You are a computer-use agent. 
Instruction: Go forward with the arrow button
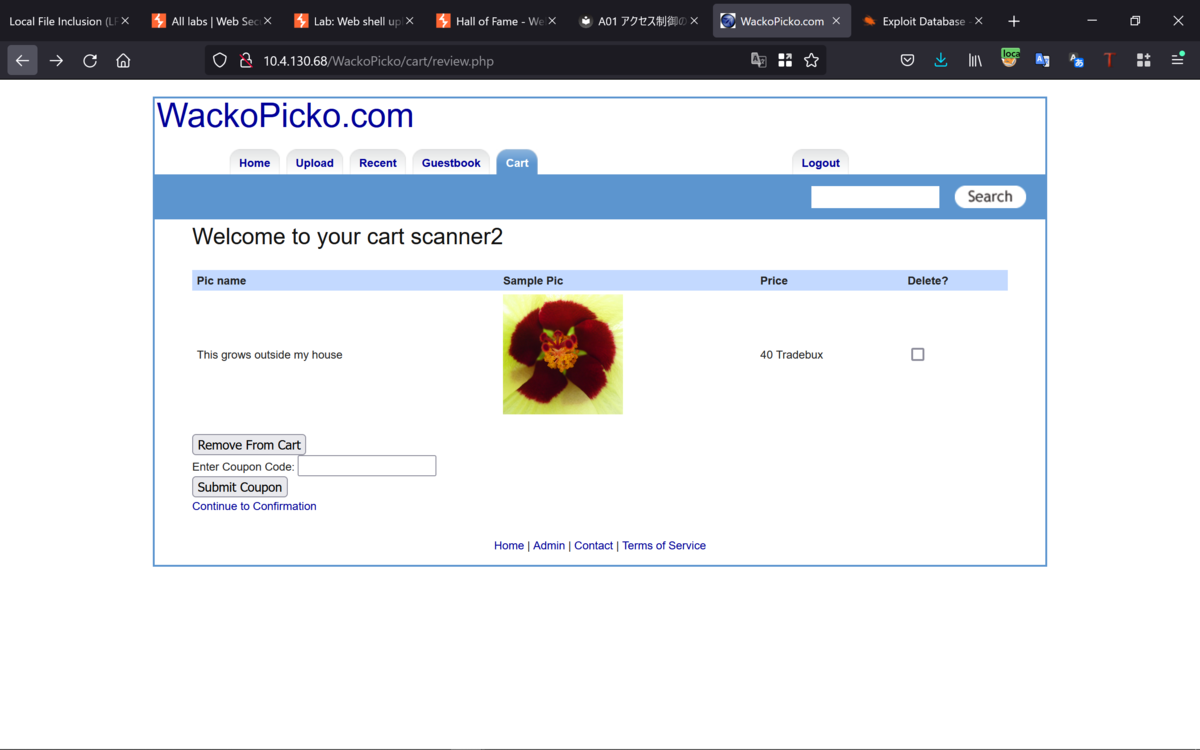coord(56,61)
